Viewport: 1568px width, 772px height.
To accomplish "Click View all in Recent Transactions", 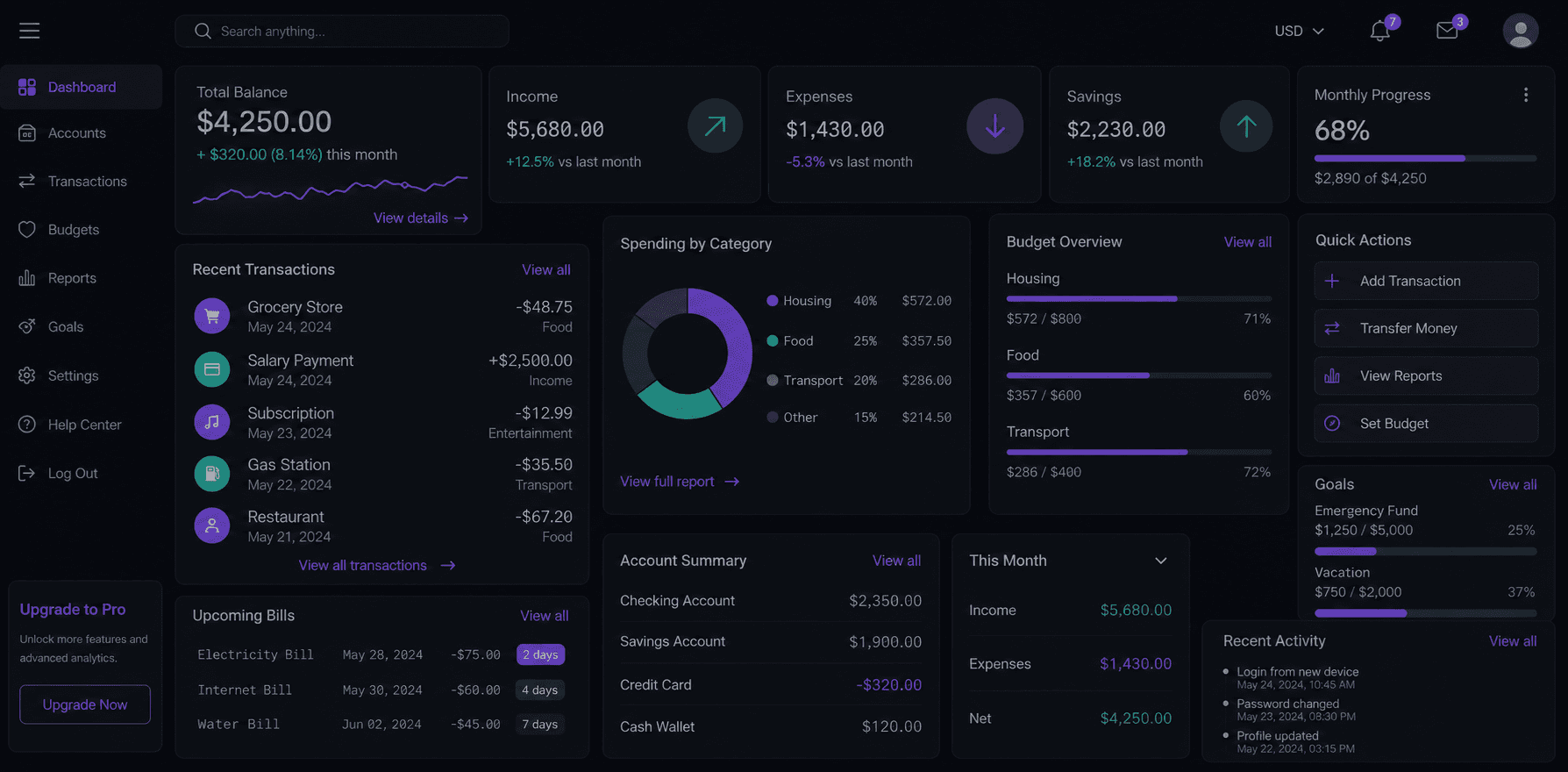I will tap(546, 270).
